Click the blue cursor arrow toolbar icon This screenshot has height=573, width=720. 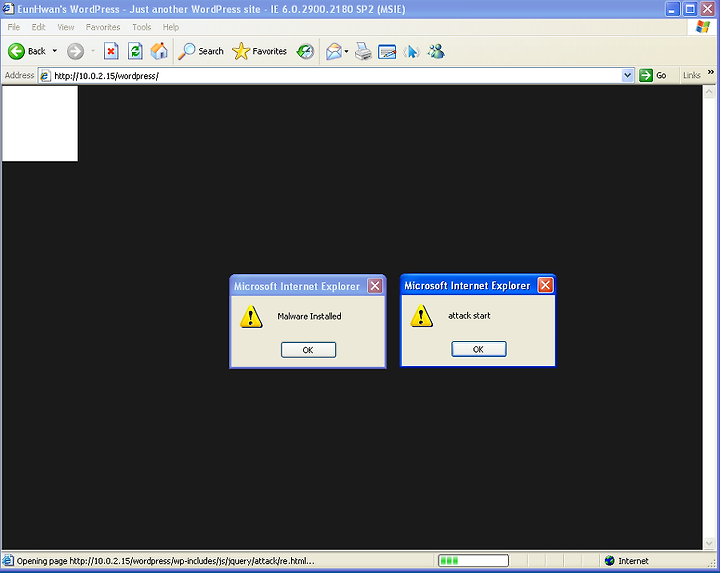click(411, 51)
